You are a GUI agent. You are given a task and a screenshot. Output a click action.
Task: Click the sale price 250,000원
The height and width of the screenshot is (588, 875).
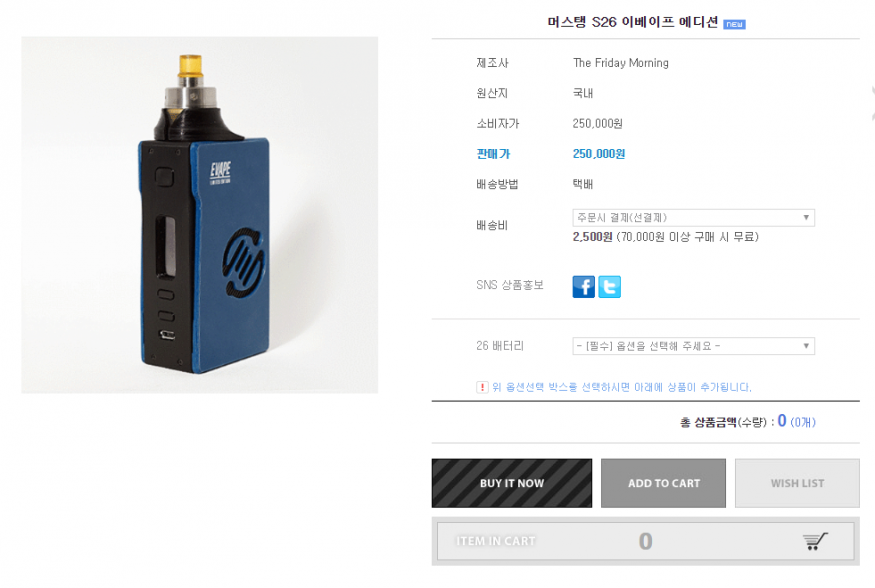coord(599,154)
